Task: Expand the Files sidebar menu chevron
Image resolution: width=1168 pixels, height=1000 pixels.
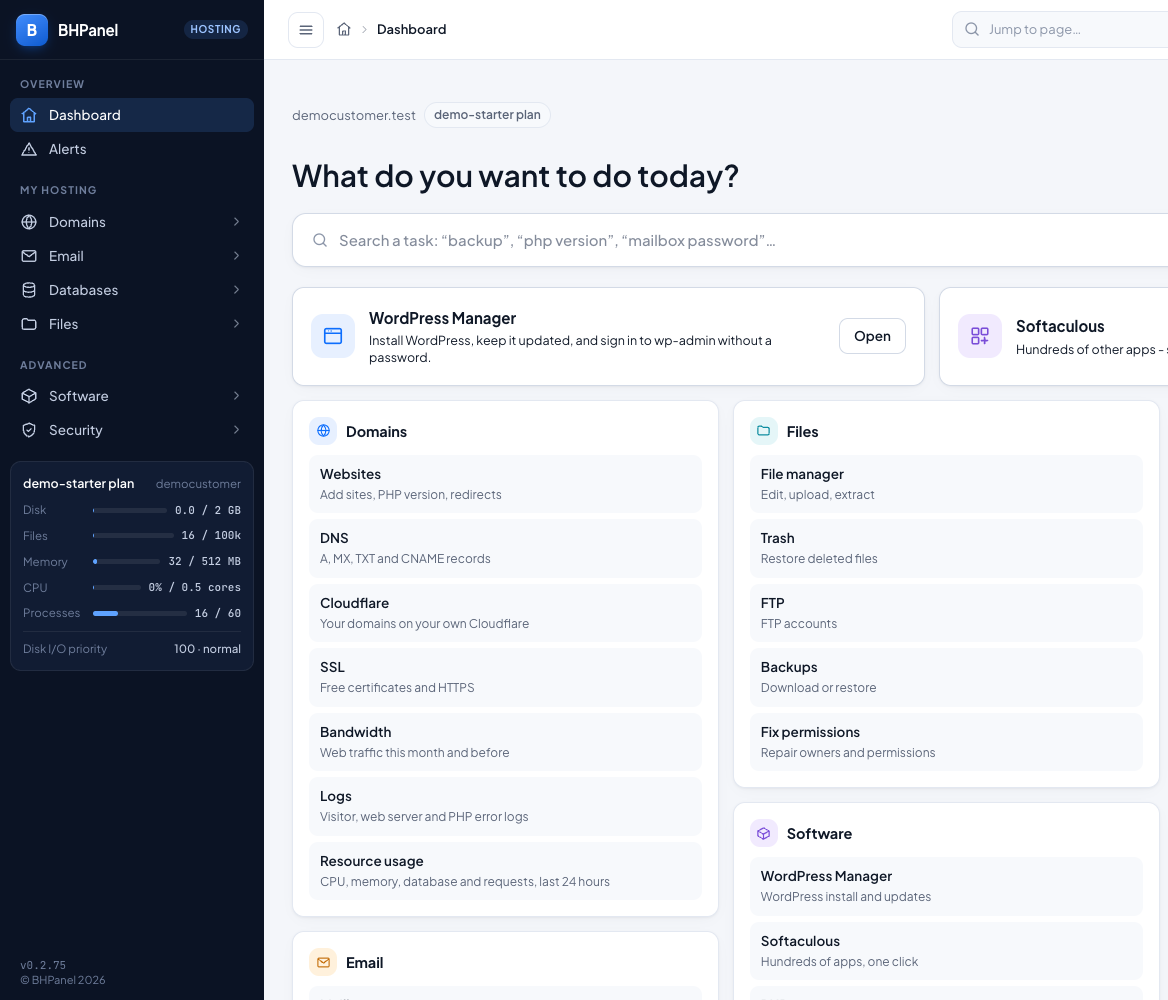Action: coord(236,323)
